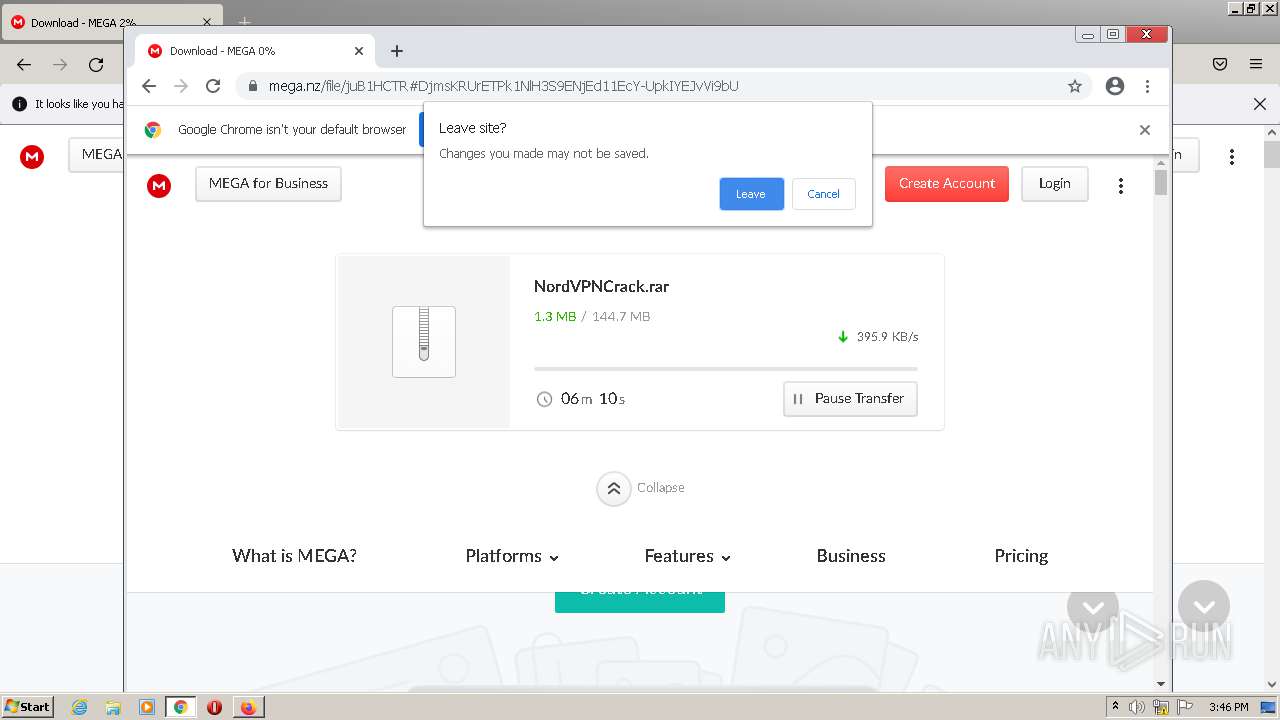
Task: Click the mega.nz address bar
Action: pyautogui.click(x=650, y=86)
